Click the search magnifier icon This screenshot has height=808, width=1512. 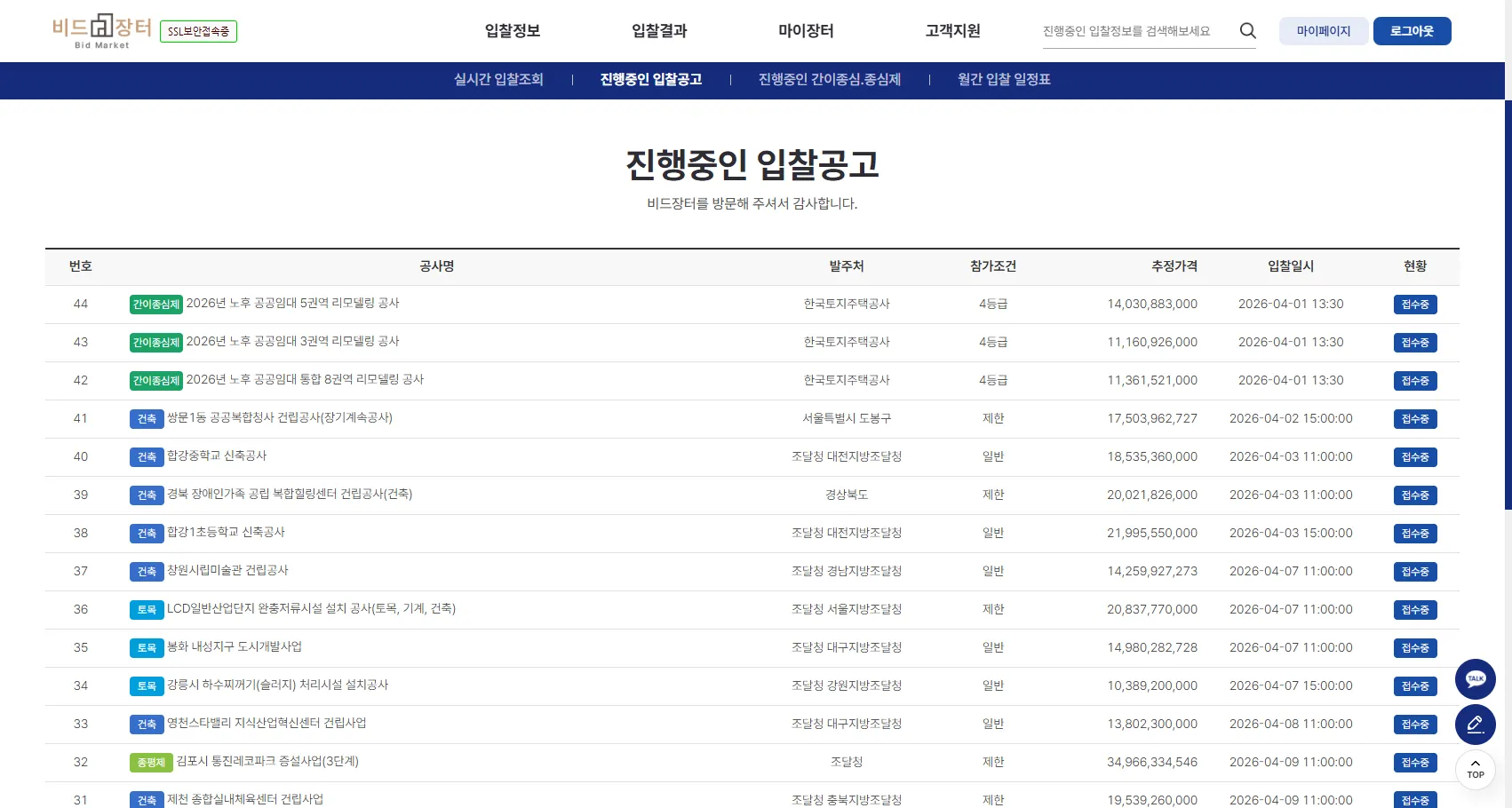[x=1247, y=31]
